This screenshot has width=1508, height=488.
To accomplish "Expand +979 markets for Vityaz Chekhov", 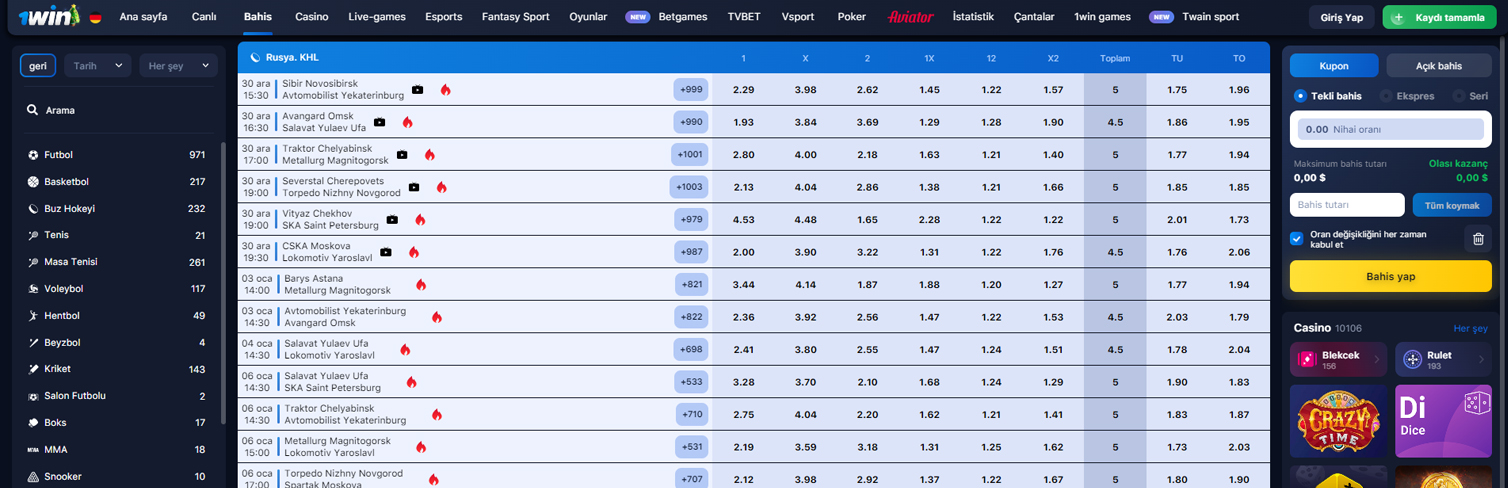I will coord(692,220).
